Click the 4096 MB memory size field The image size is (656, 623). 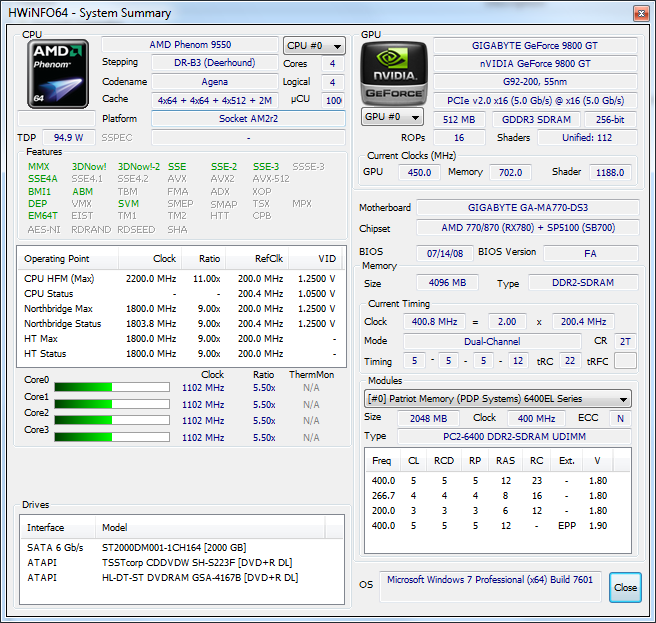447,283
